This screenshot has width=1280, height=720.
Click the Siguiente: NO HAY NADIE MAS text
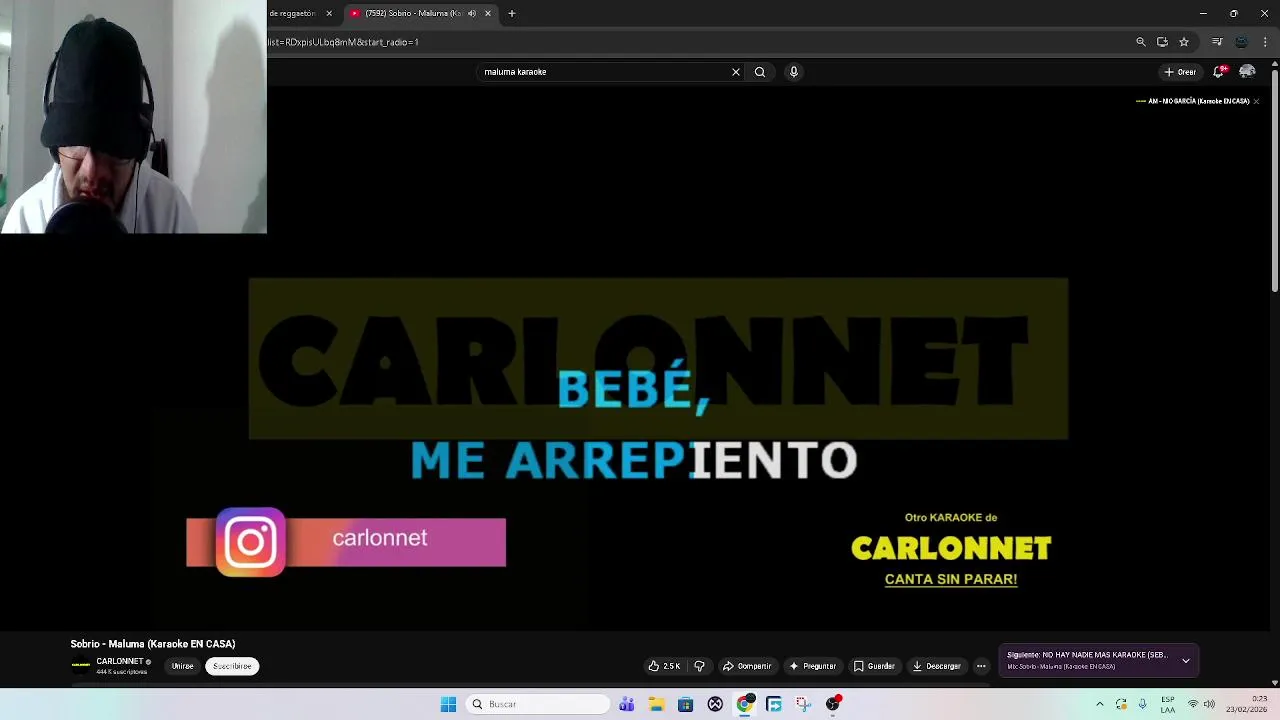1087,655
